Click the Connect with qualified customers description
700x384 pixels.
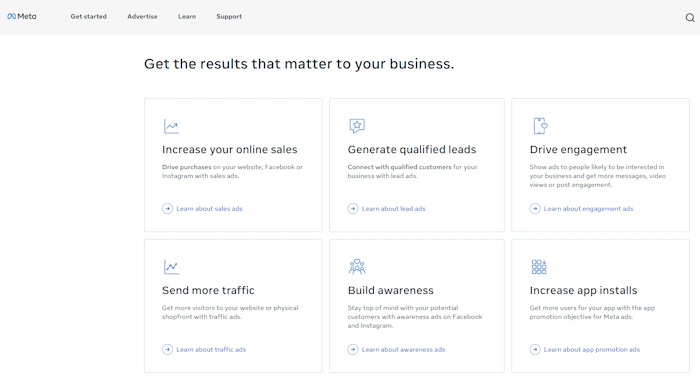coord(412,171)
